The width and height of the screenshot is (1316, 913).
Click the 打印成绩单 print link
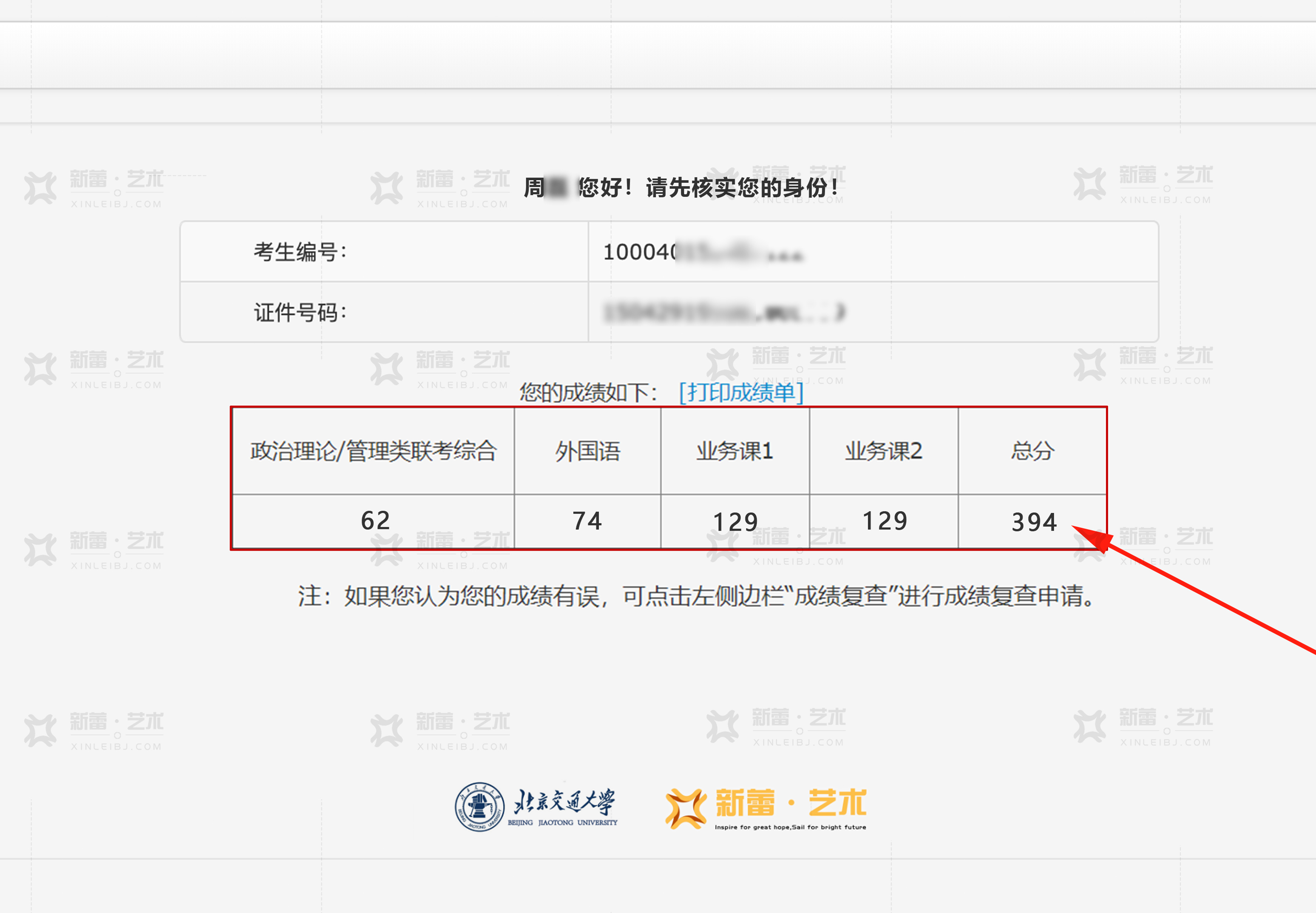pos(741,393)
